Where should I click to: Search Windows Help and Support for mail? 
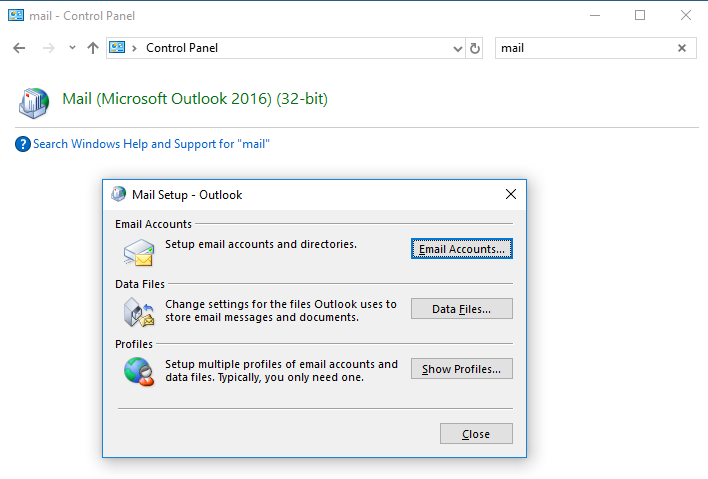coord(151,144)
